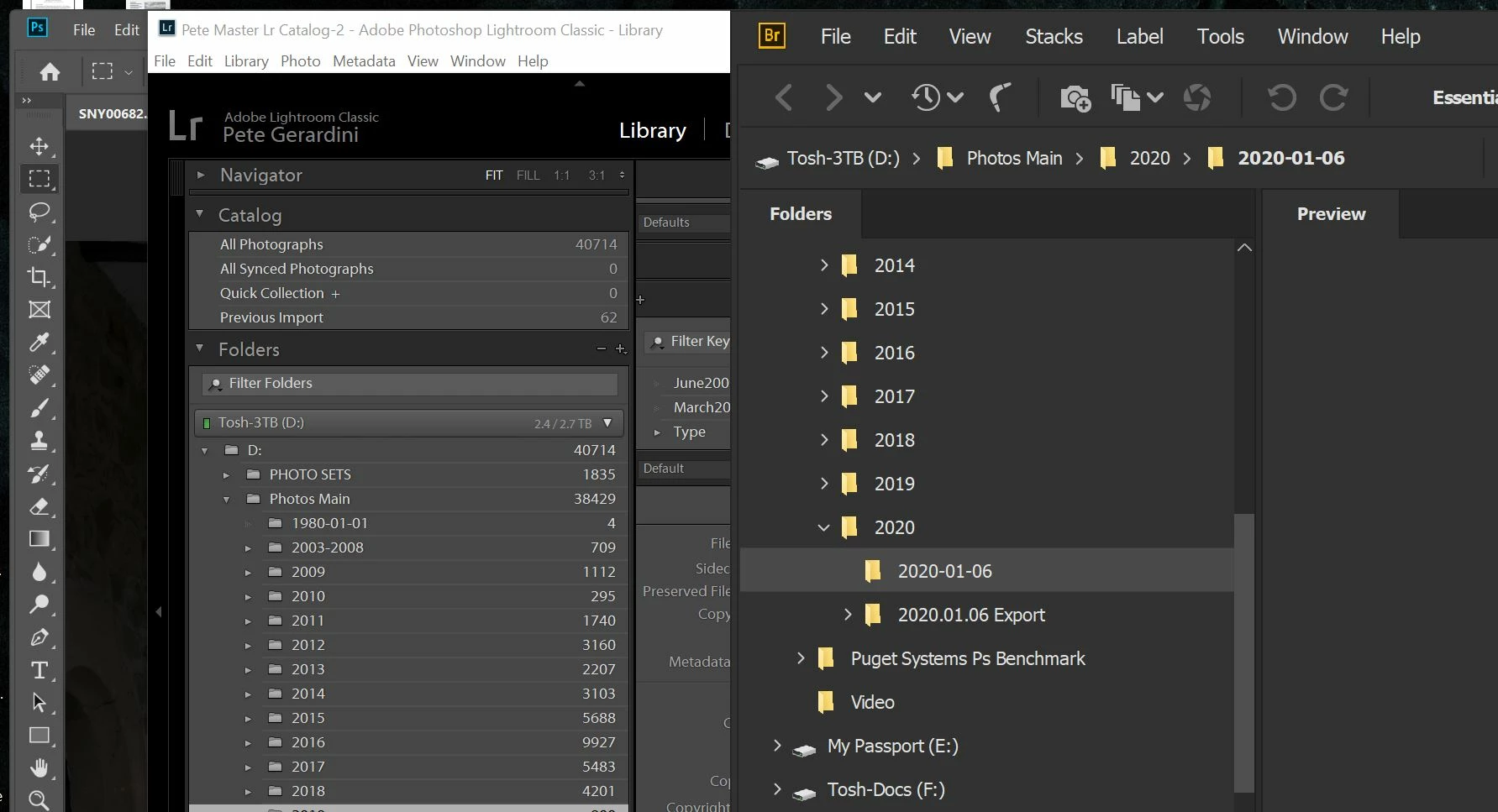Viewport: 1498px width, 812px height.
Task: Select the Path Selection tool in Photoshop
Action: click(x=39, y=703)
